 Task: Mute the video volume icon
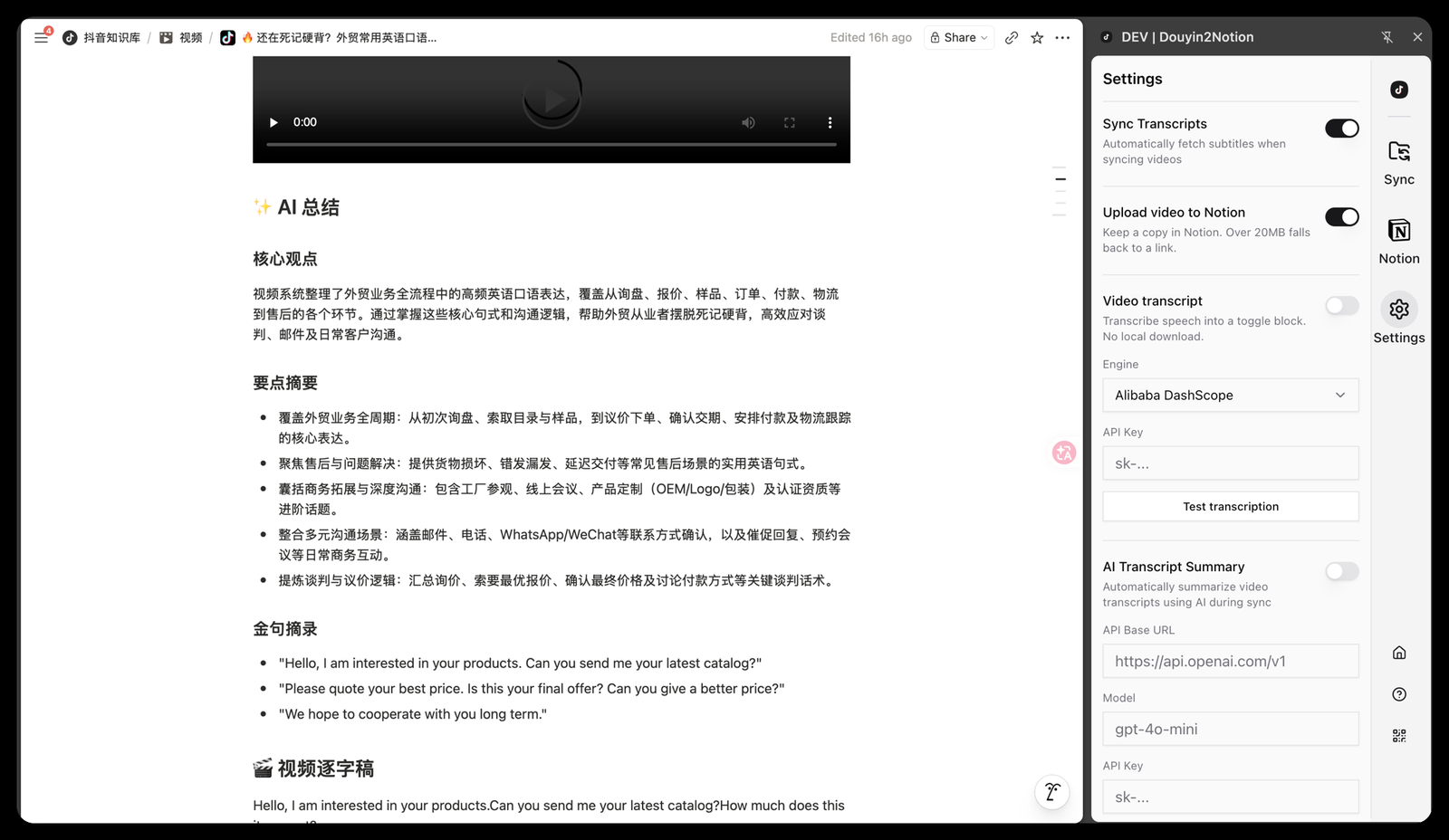point(748,122)
